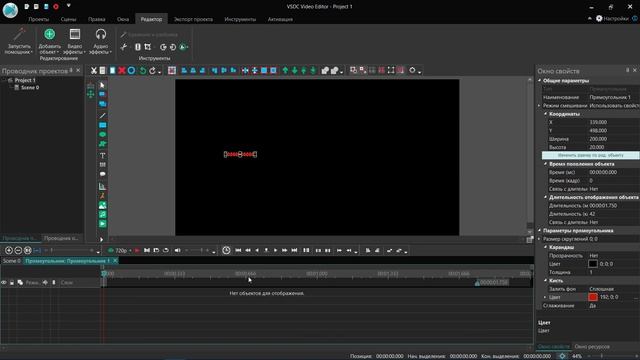This screenshot has width=640, height=360.
Task: Click the timeline Zoom in plus icon
Action: tap(9, 250)
